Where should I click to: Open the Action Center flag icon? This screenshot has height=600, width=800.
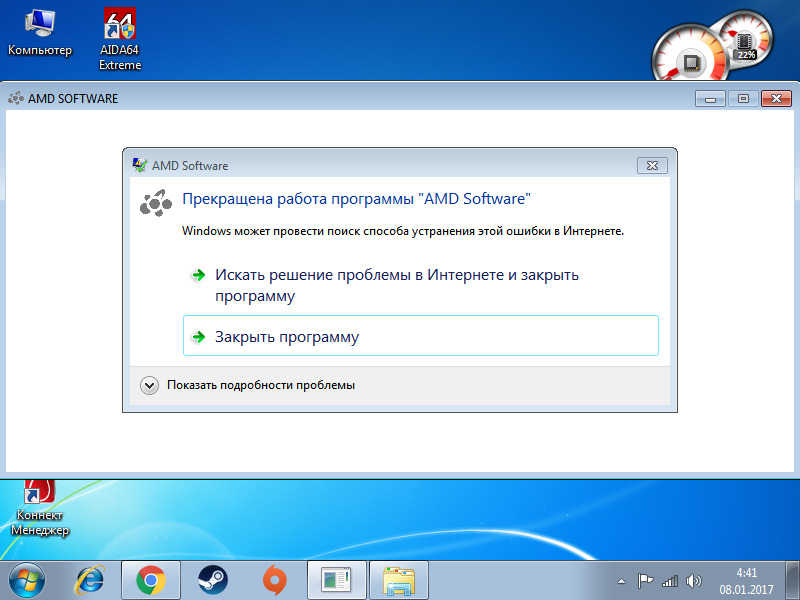coord(645,581)
